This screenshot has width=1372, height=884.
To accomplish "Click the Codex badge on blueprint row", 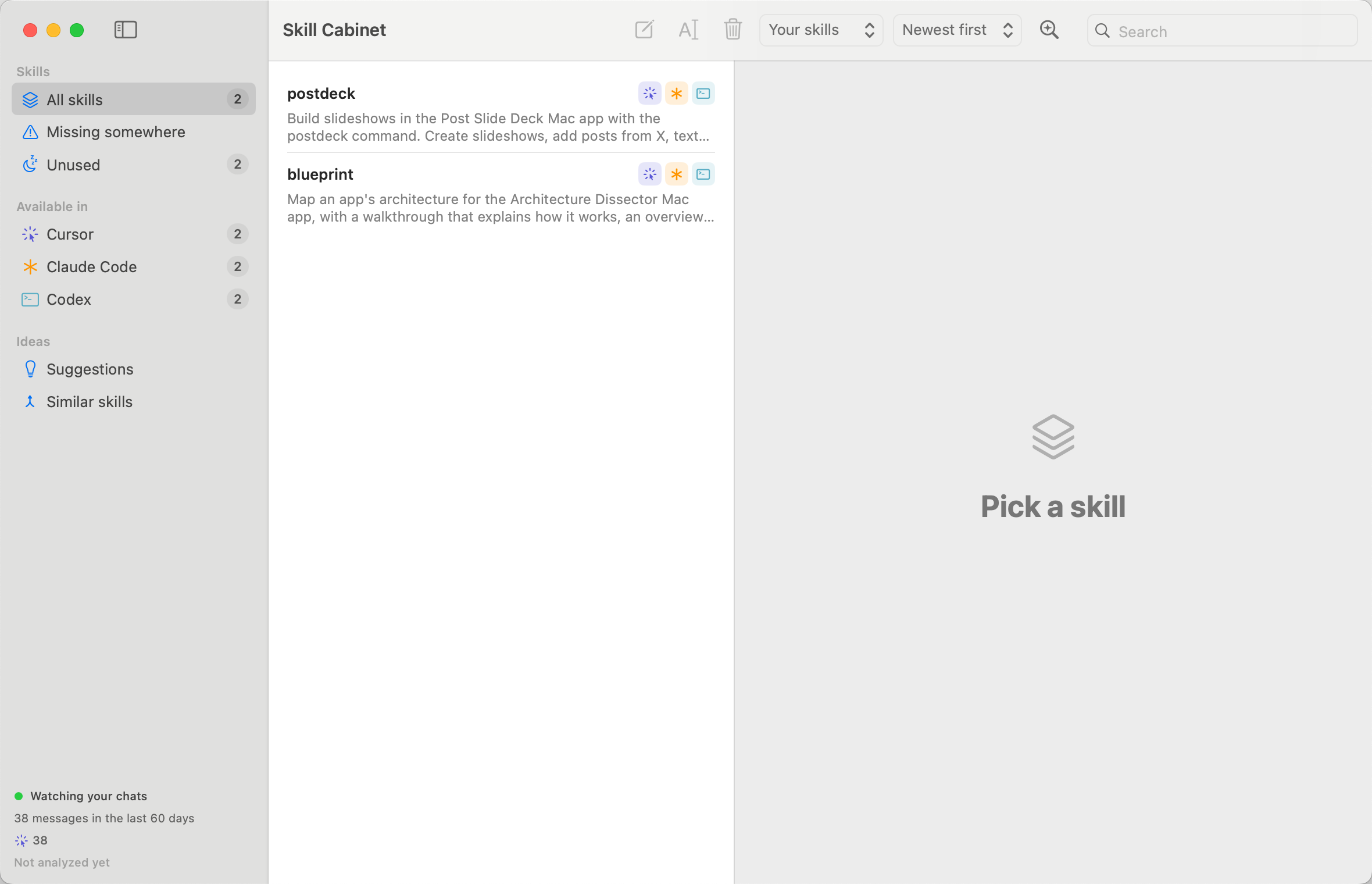I will point(703,174).
